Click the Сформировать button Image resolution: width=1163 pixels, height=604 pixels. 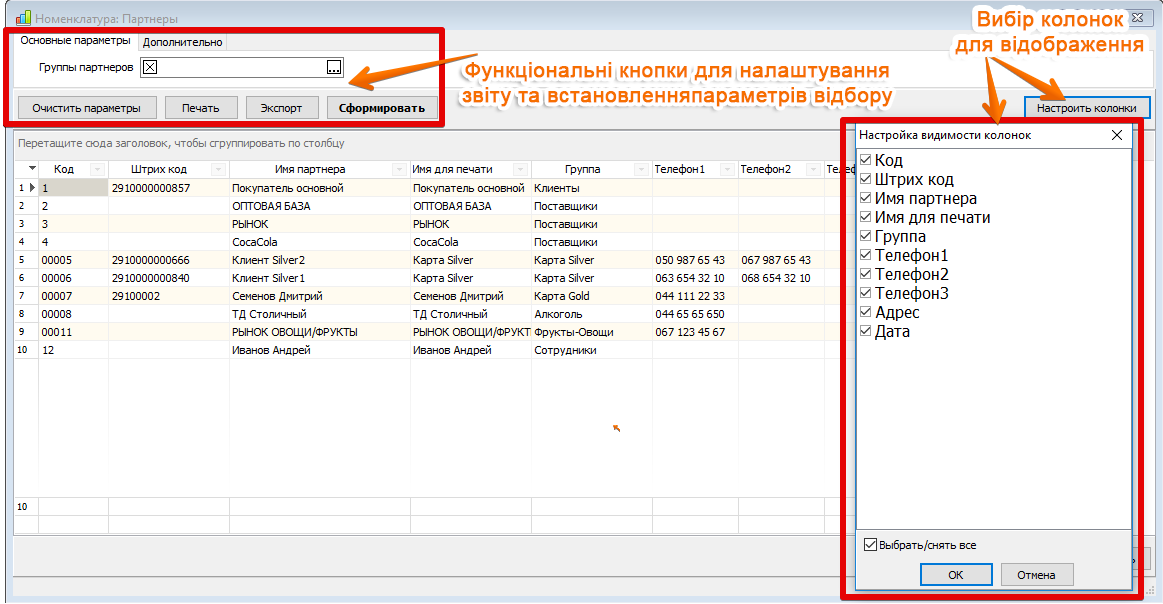pyautogui.click(x=382, y=108)
